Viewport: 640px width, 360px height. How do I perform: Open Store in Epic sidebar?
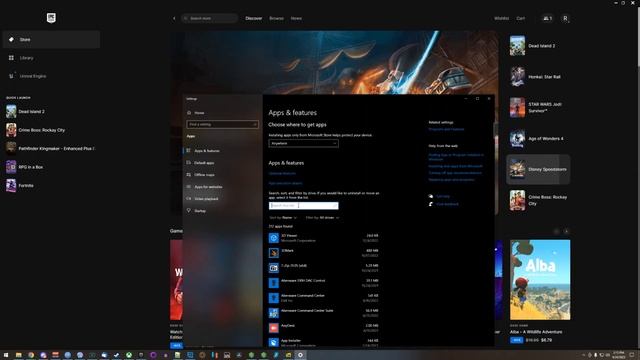[x=51, y=40]
